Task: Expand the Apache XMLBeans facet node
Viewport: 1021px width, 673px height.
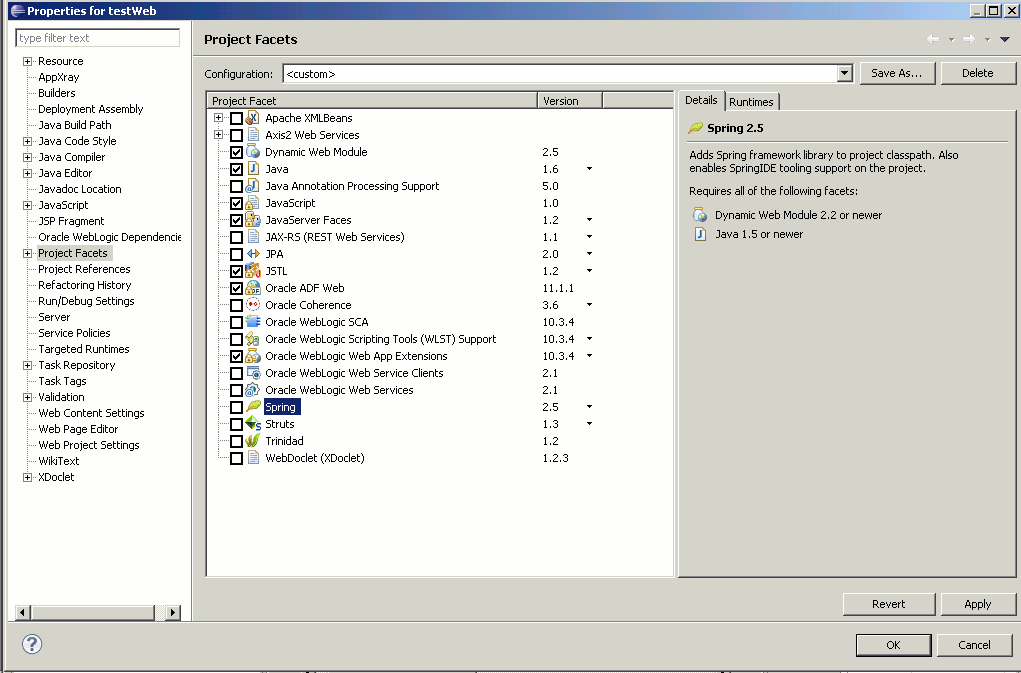Action: 218,118
